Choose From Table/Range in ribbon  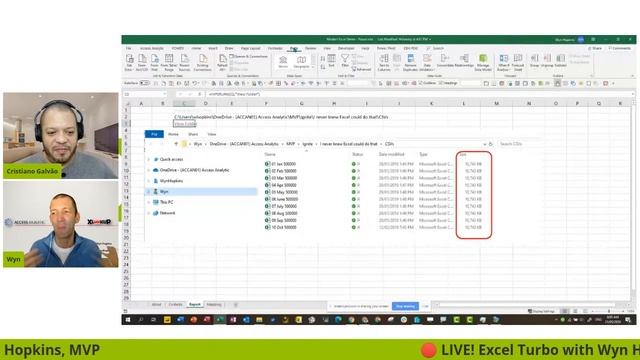click(169, 62)
